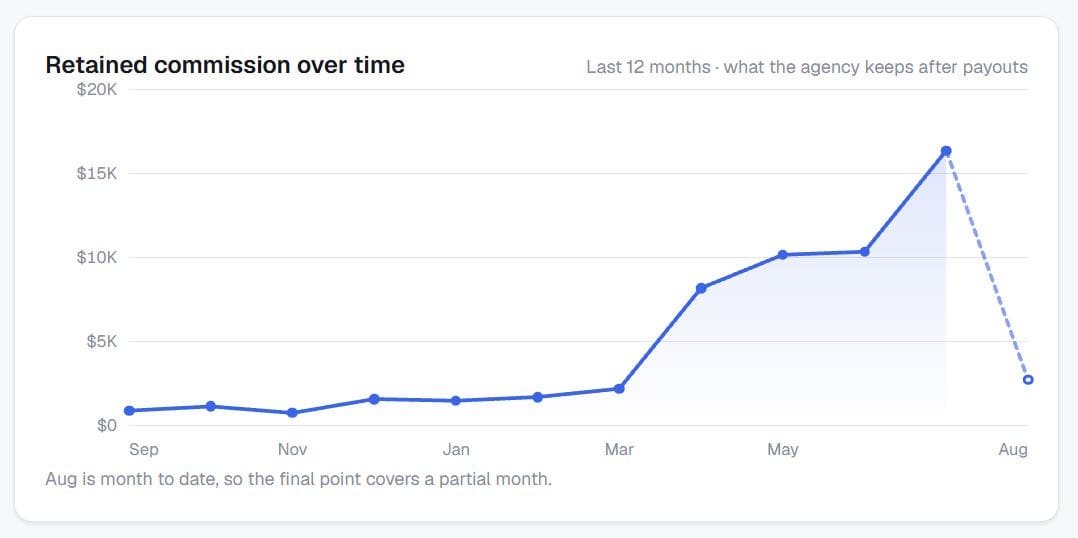Screen dimensions: 1078x538
Task: Click the Retained commission over time title
Action: pyautogui.click(x=225, y=65)
